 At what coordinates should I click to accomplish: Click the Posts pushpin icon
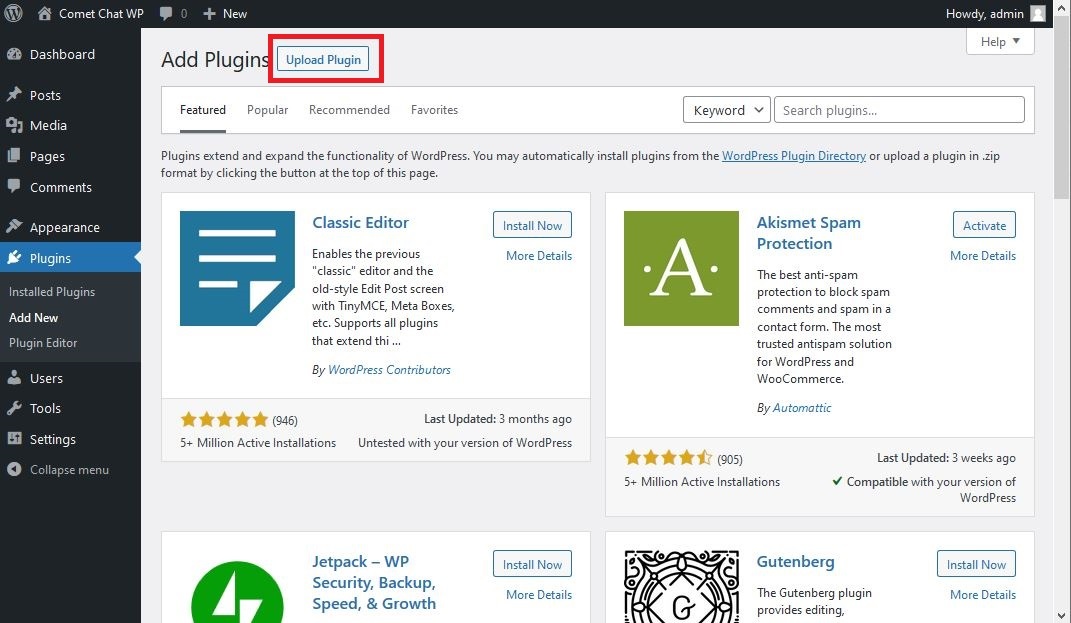14,94
